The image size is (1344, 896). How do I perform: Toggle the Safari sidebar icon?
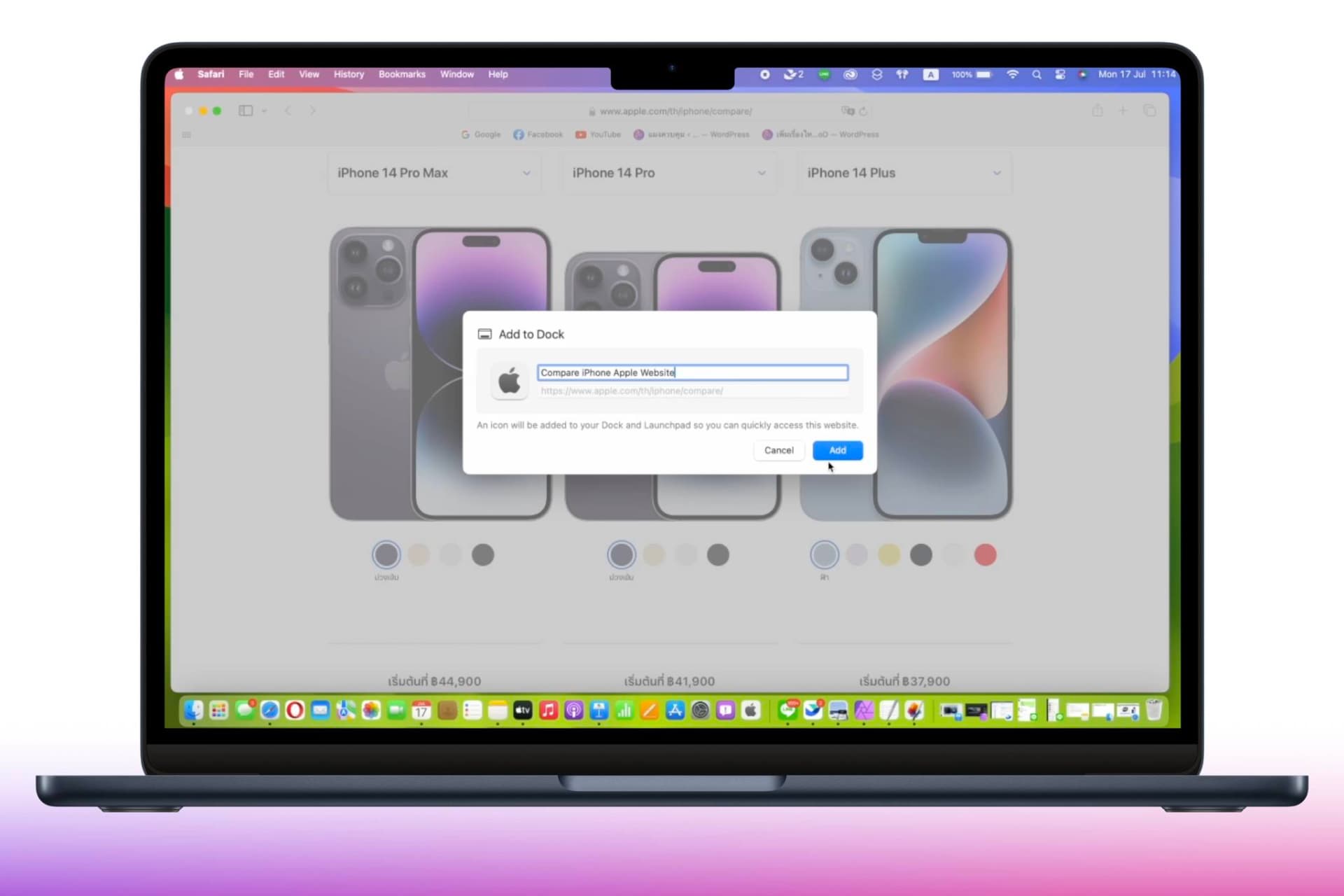[x=246, y=111]
